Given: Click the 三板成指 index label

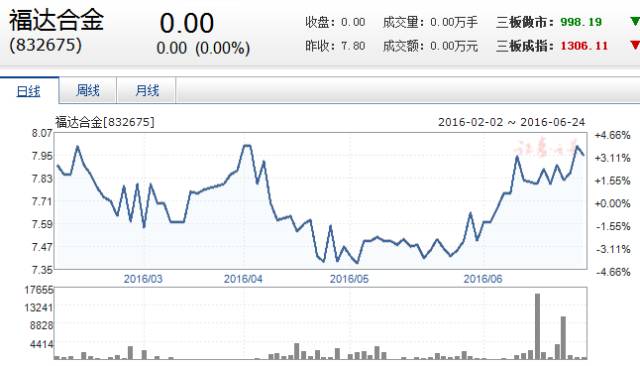Looking at the screenshot, I should point(524,46).
